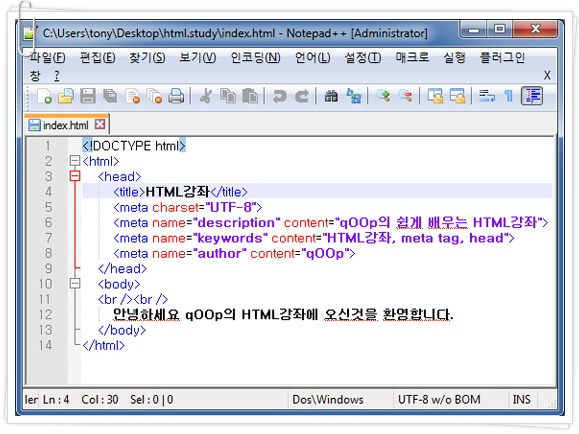The height and width of the screenshot is (434, 579).
Task: Click Dos\Windows EOL status field
Action: pos(328,400)
